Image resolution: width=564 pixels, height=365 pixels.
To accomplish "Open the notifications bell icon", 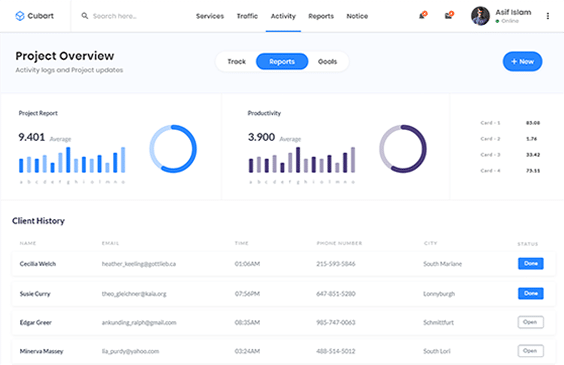I will (422, 15).
